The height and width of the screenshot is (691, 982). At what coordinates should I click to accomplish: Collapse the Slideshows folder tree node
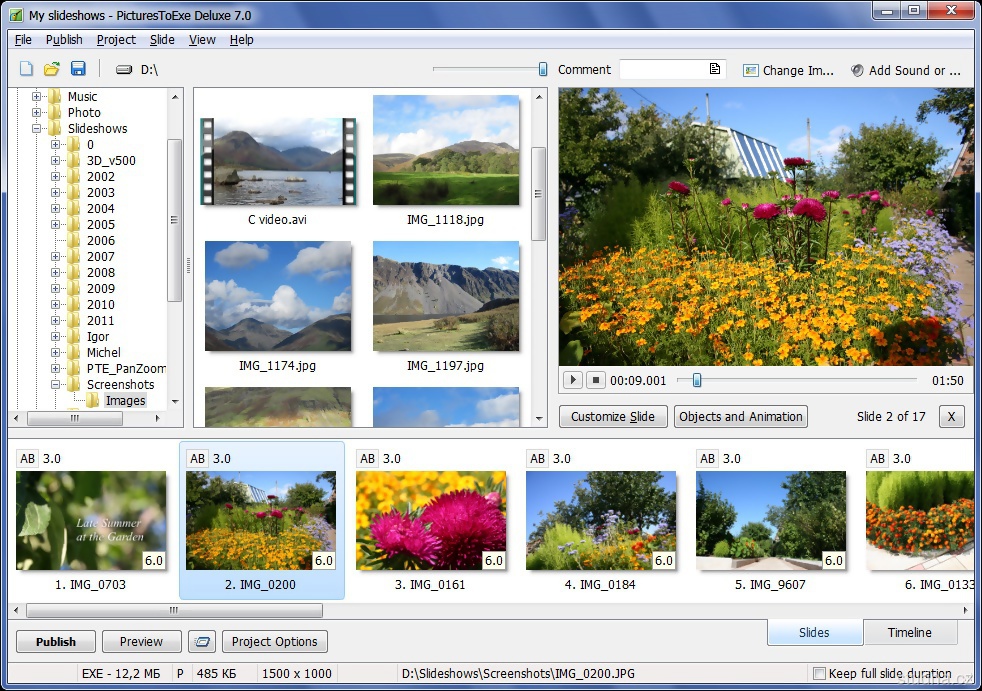tap(37, 129)
